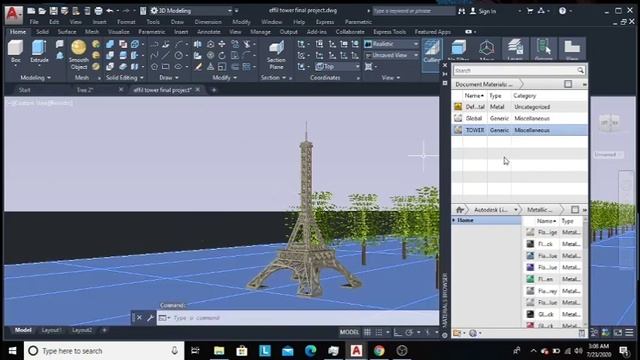Open the Realistic visual style dropdown
Screen dimensions: 640x360
point(391,44)
